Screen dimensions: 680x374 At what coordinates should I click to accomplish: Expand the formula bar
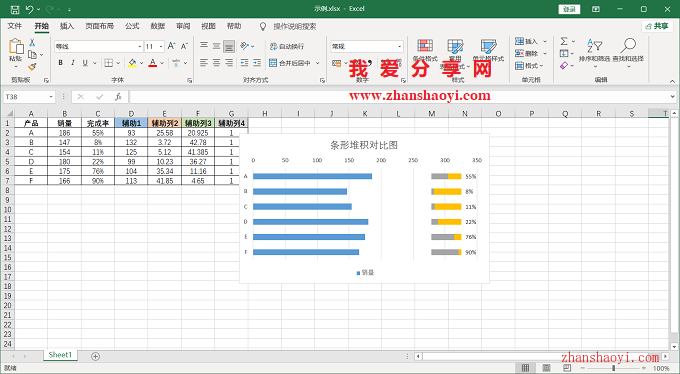673,97
